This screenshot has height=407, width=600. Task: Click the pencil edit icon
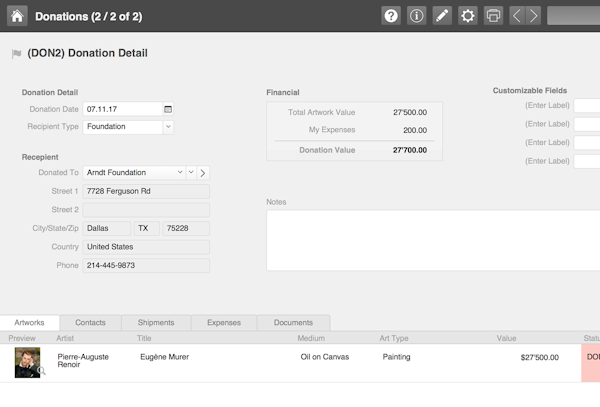coord(442,16)
